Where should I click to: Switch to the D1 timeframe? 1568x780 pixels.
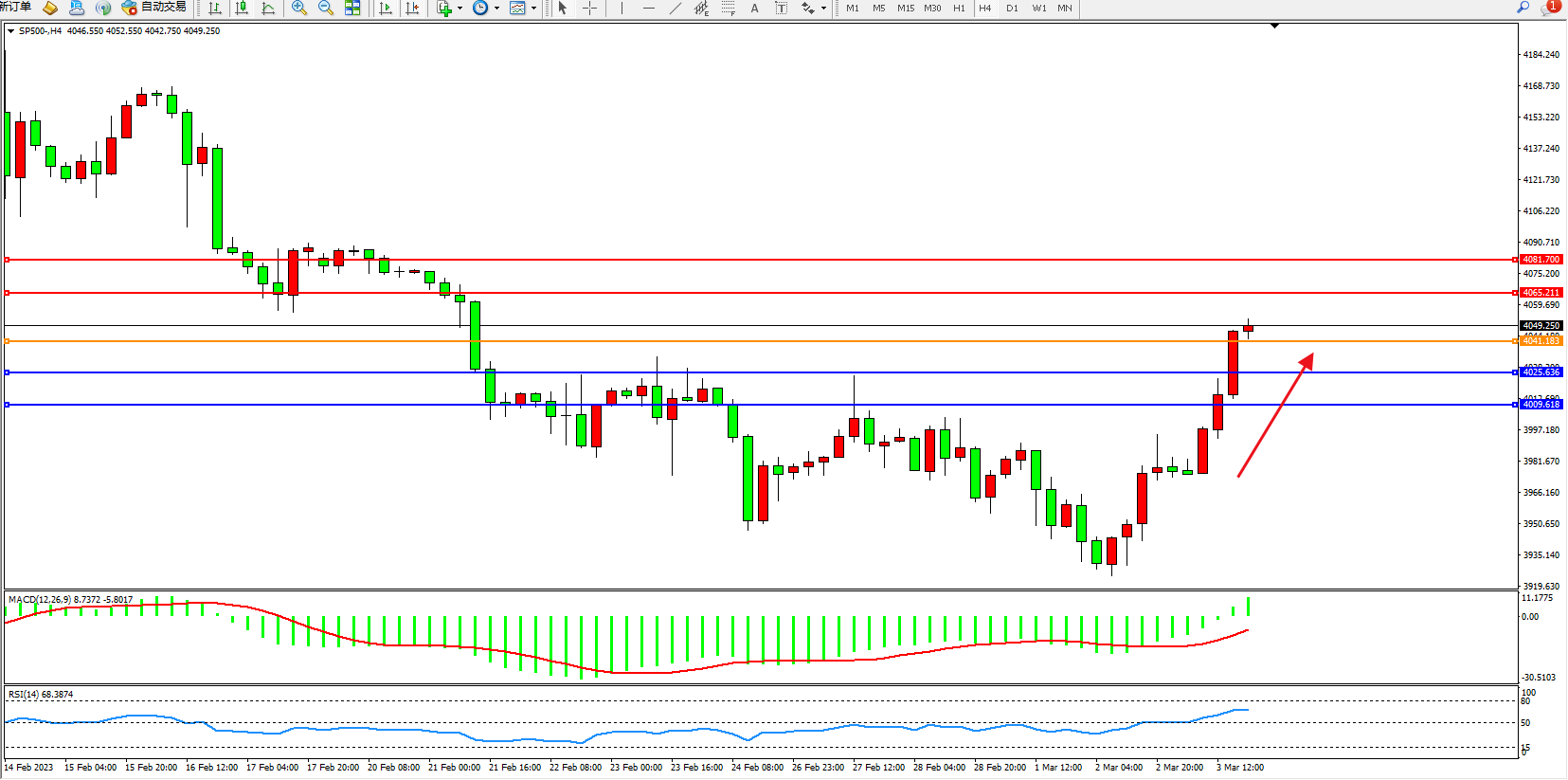click(x=1012, y=8)
